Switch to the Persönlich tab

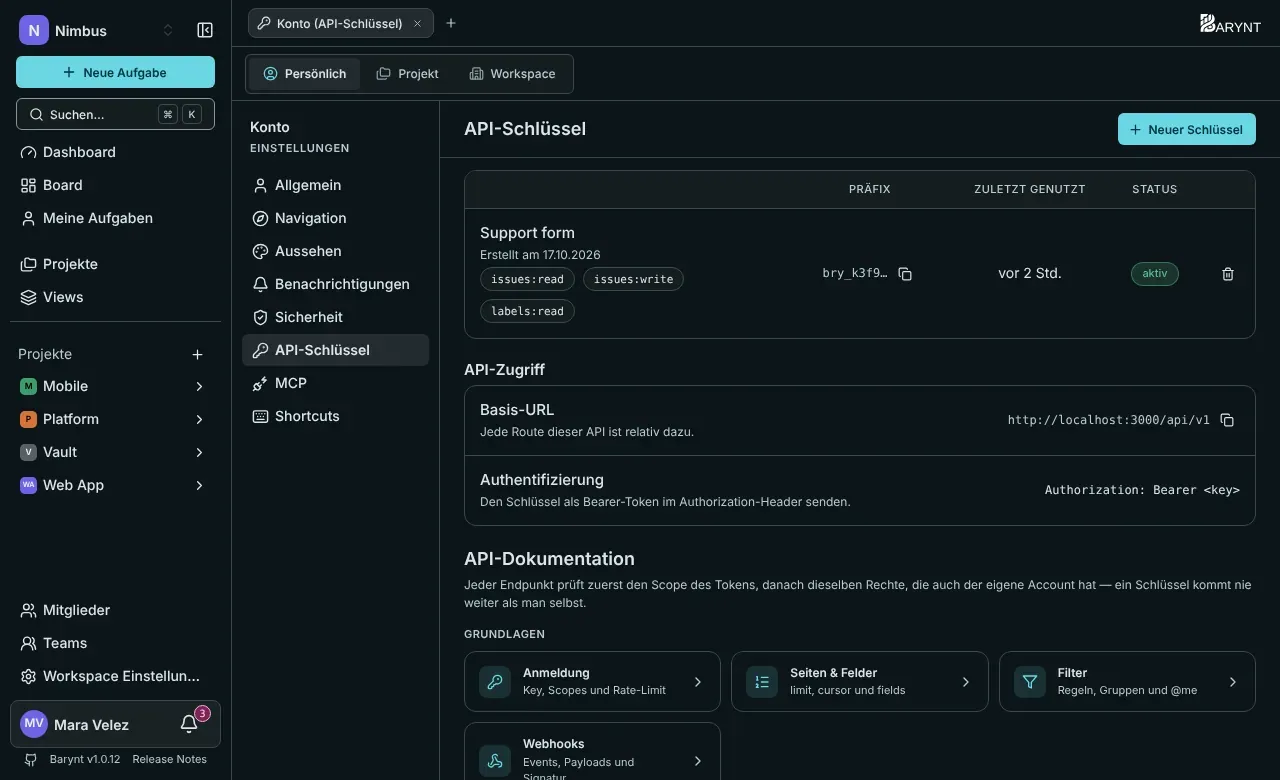pyautogui.click(x=305, y=74)
